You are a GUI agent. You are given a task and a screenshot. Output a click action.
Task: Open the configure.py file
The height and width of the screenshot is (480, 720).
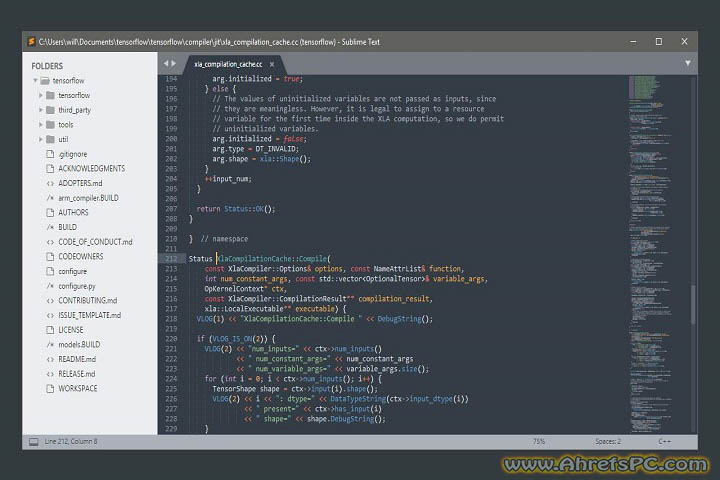click(x=77, y=286)
